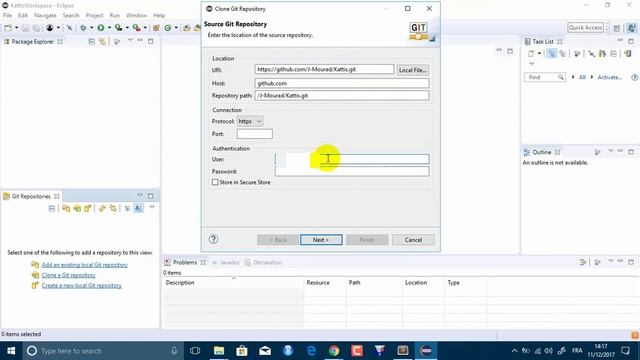Collapse All in Package Explorer
The height and width of the screenshot is (360, 640).
91,42
